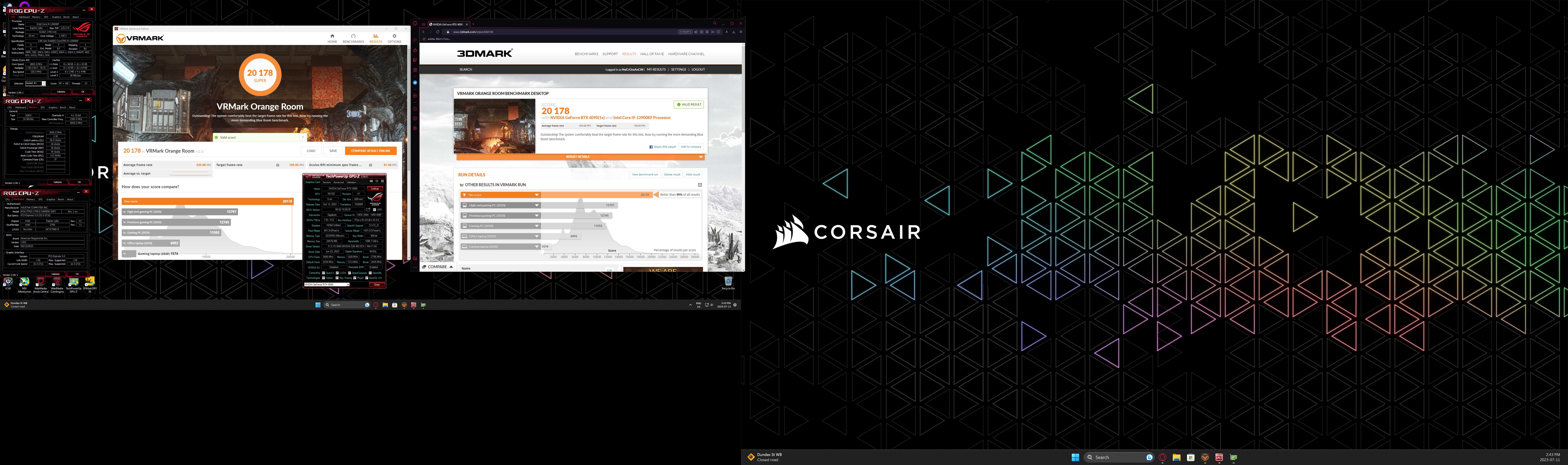Viewport: 1568px width, 465px height.
Task: Click Twitter icon in Opera sidebar
Action: (x=415, y=83)
